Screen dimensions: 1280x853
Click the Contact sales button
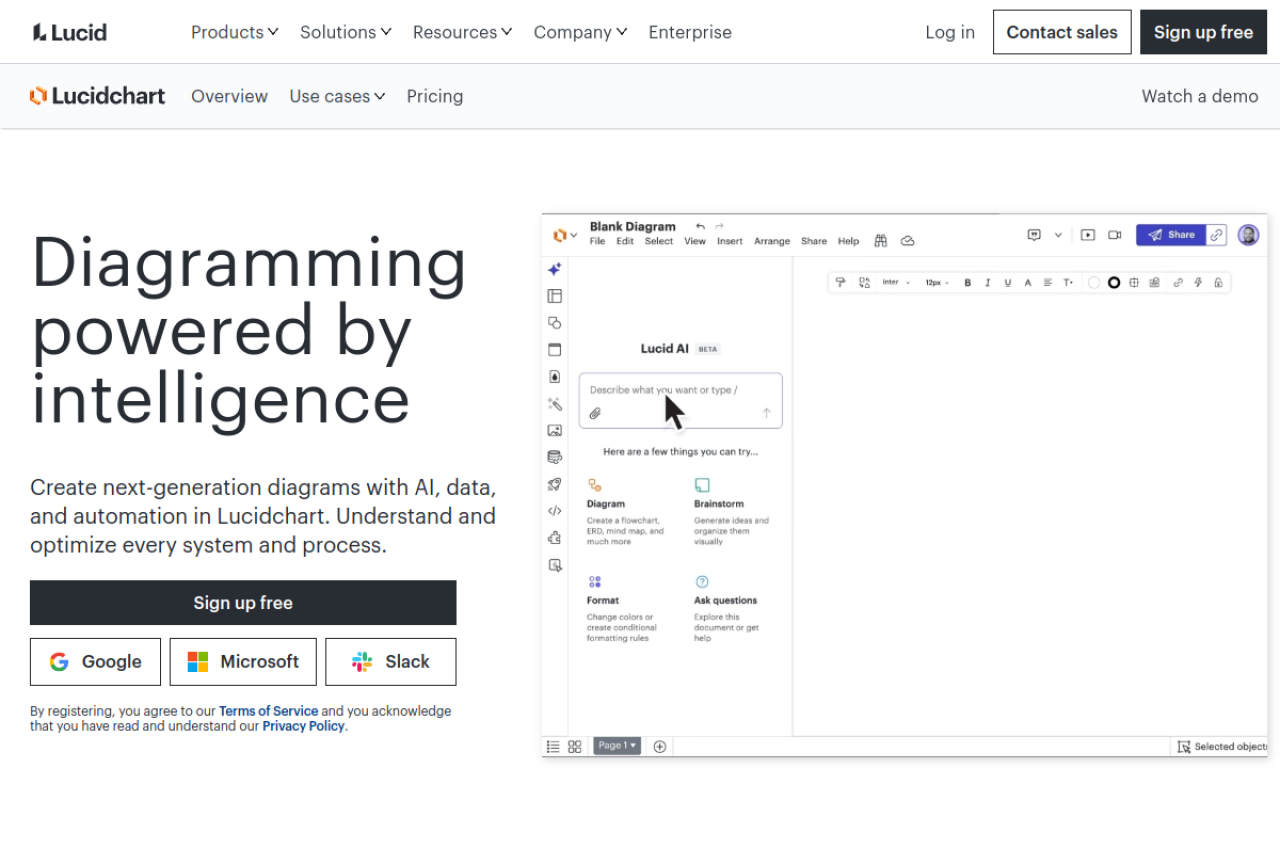point(1061,32)
